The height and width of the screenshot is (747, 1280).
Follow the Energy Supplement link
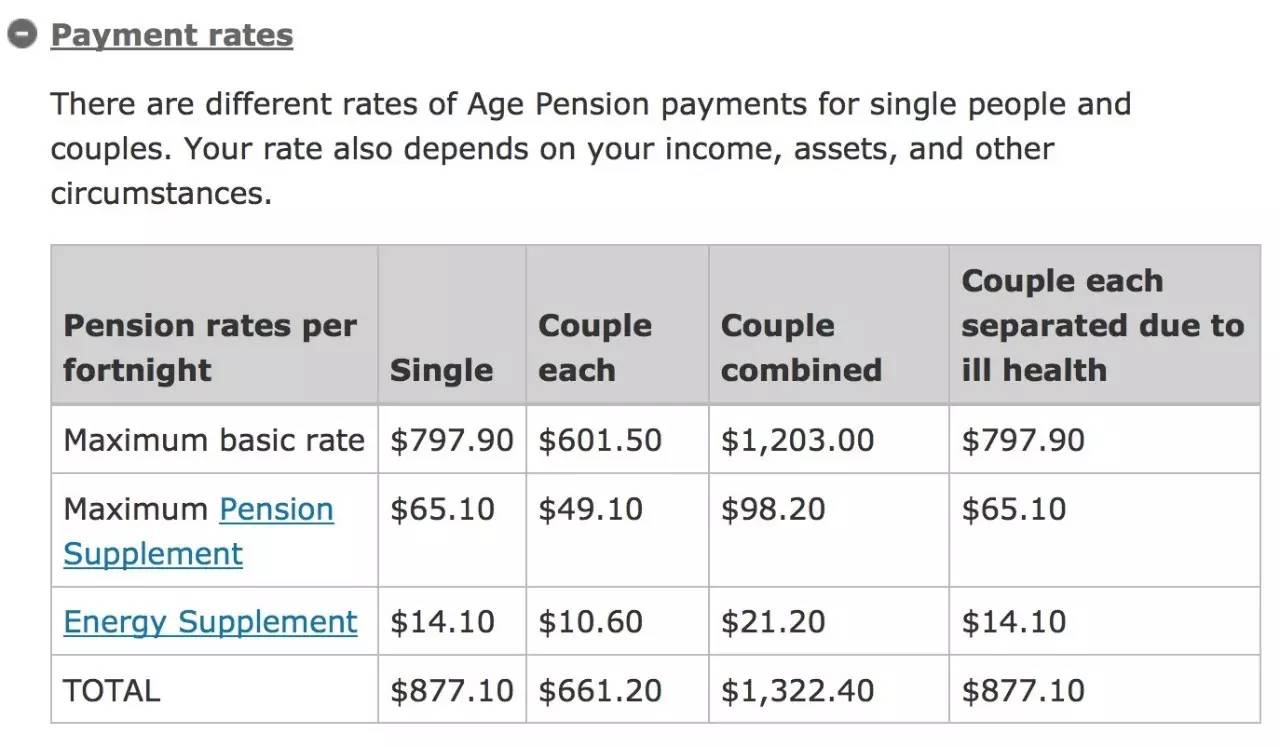click(210, 622)
